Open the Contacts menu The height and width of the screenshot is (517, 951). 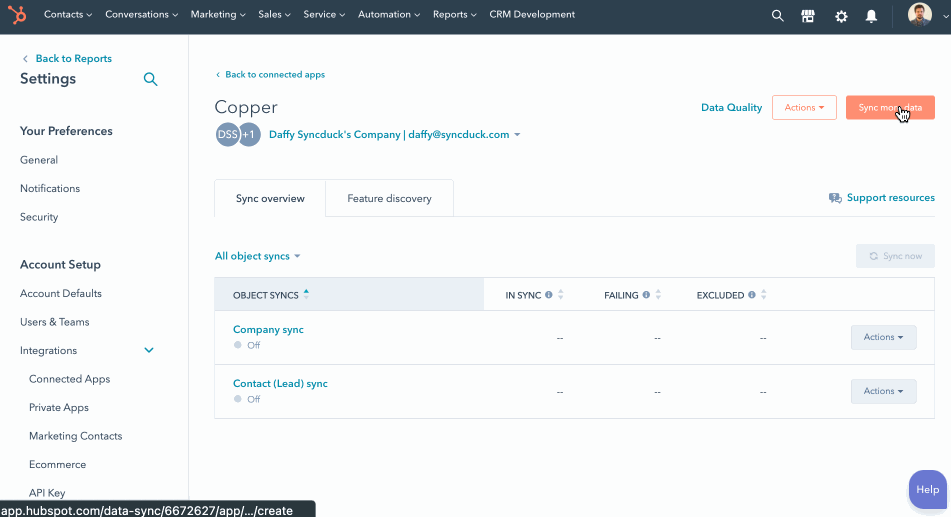pos(68,15)
